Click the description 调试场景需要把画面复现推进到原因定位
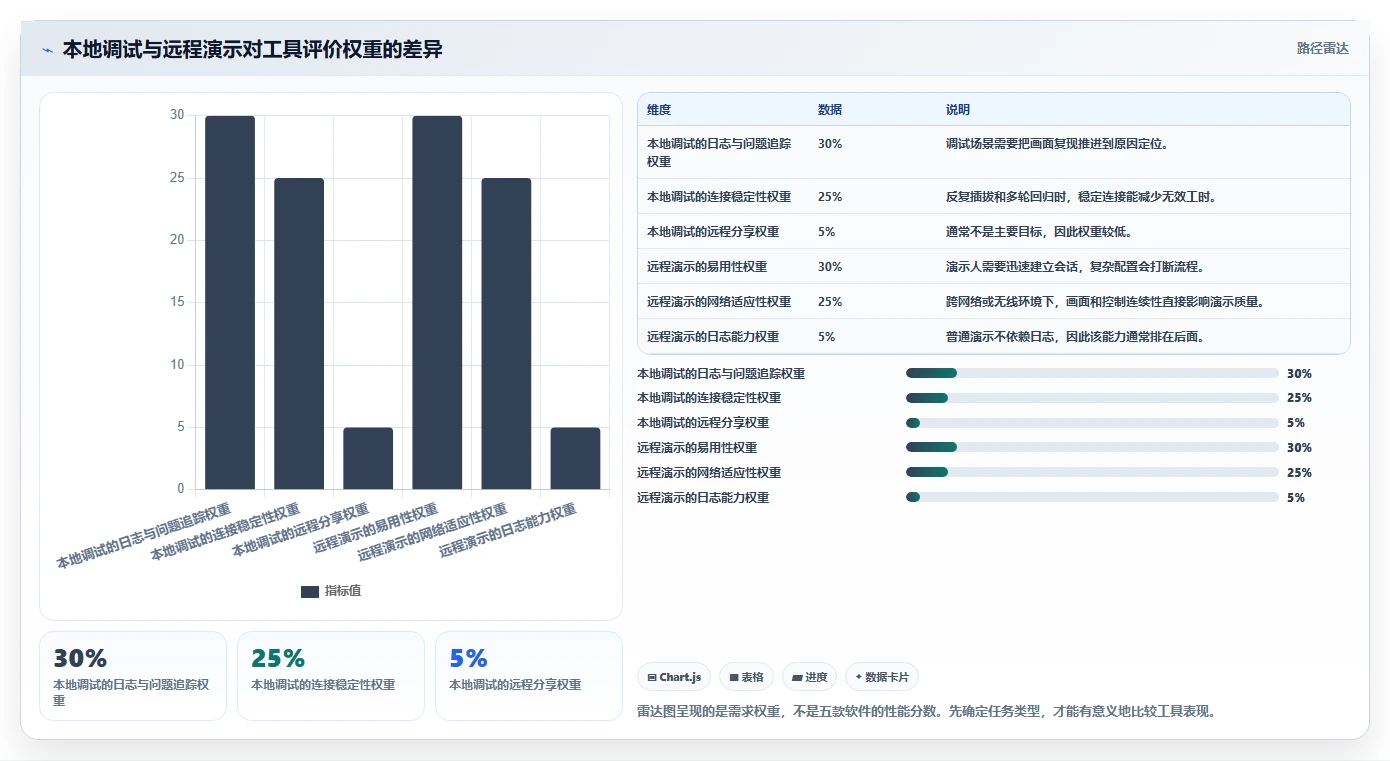The height and width of the screenshot is (761, 1390). coord(1057,143)
